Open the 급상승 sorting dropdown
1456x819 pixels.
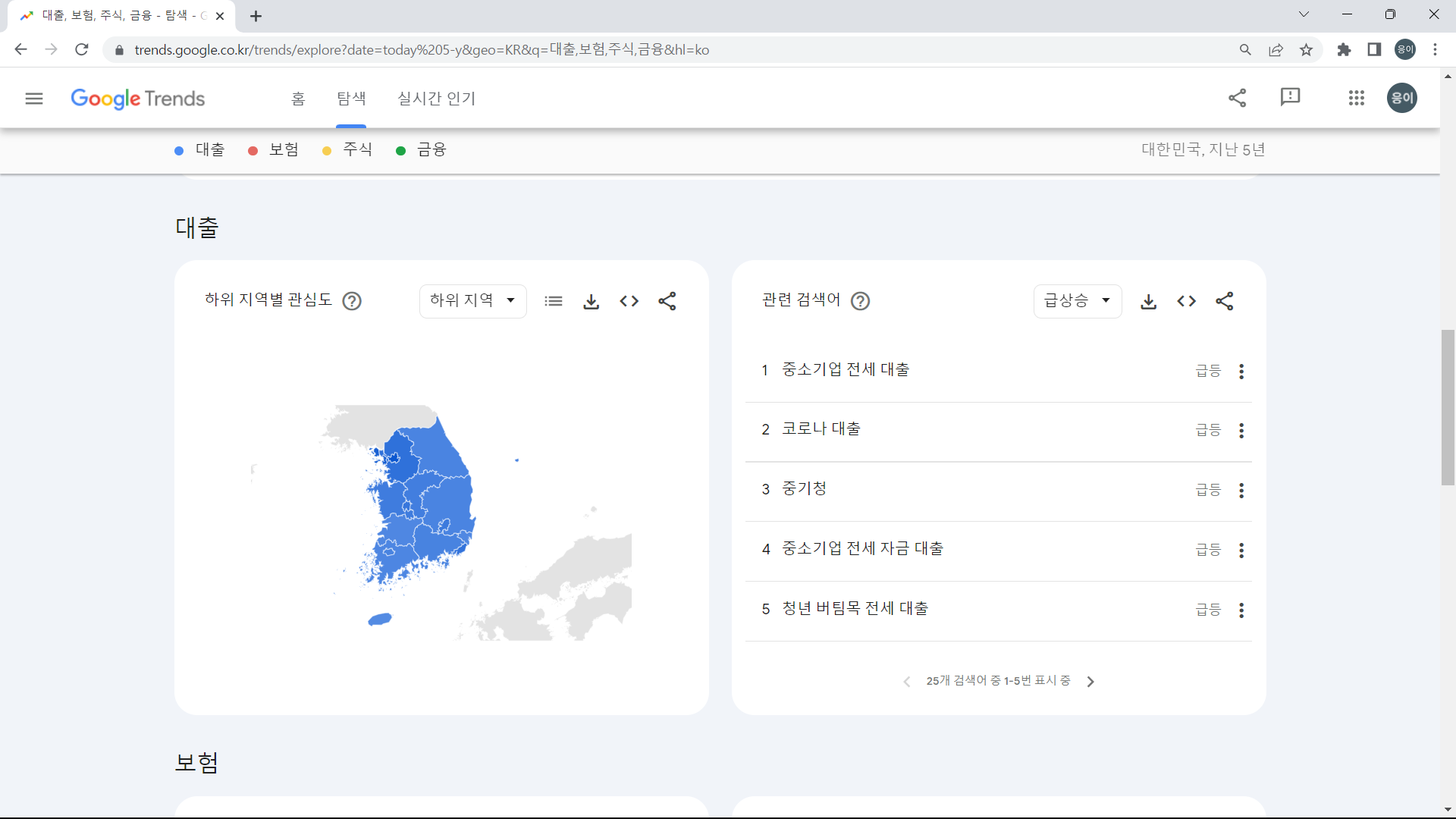coord(1078,300)
